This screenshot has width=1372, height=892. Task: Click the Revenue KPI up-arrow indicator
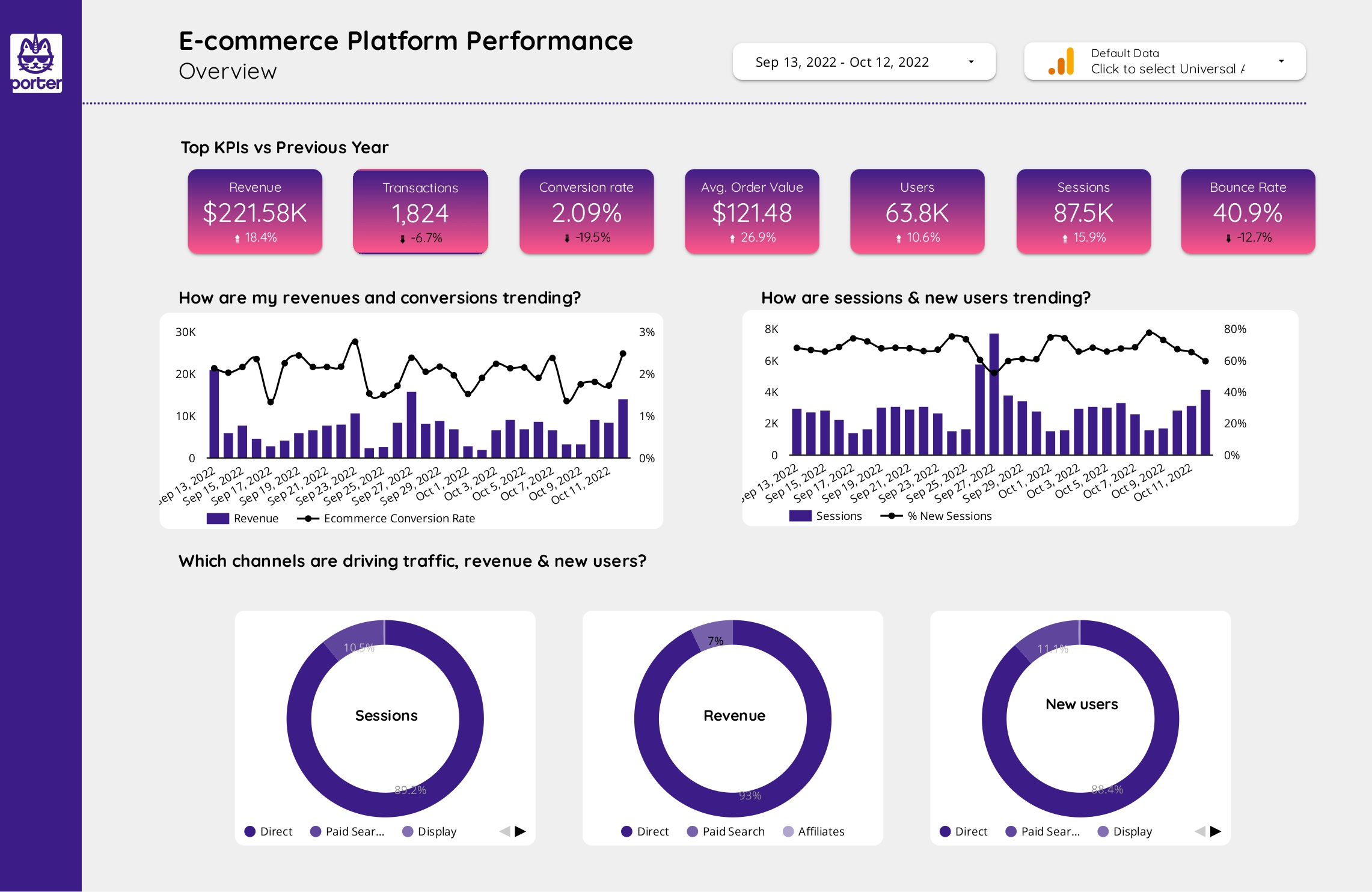coord(237,239)
